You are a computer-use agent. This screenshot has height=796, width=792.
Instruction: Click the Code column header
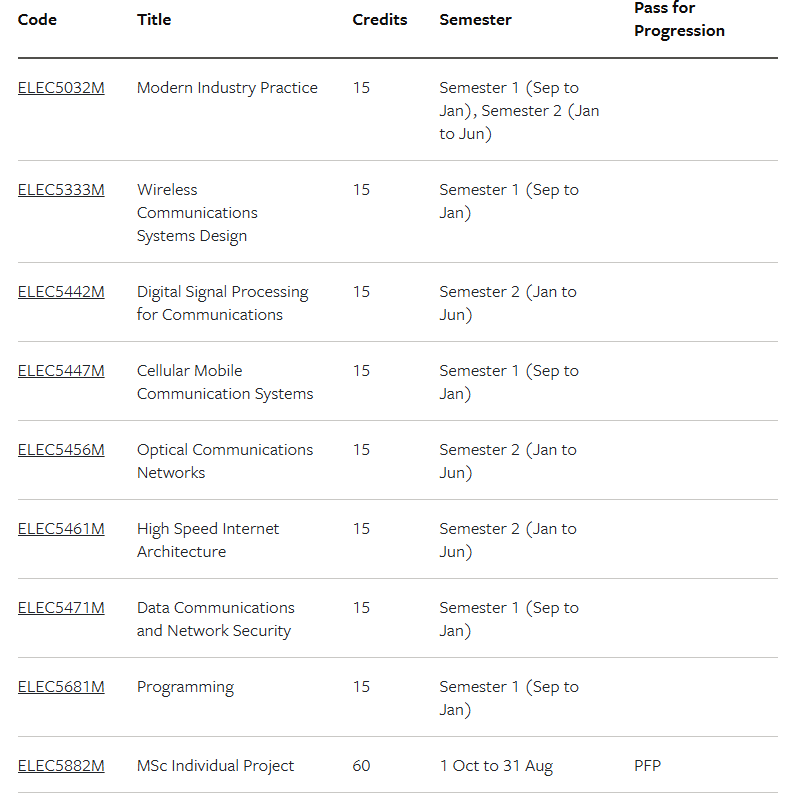[37, 20]
